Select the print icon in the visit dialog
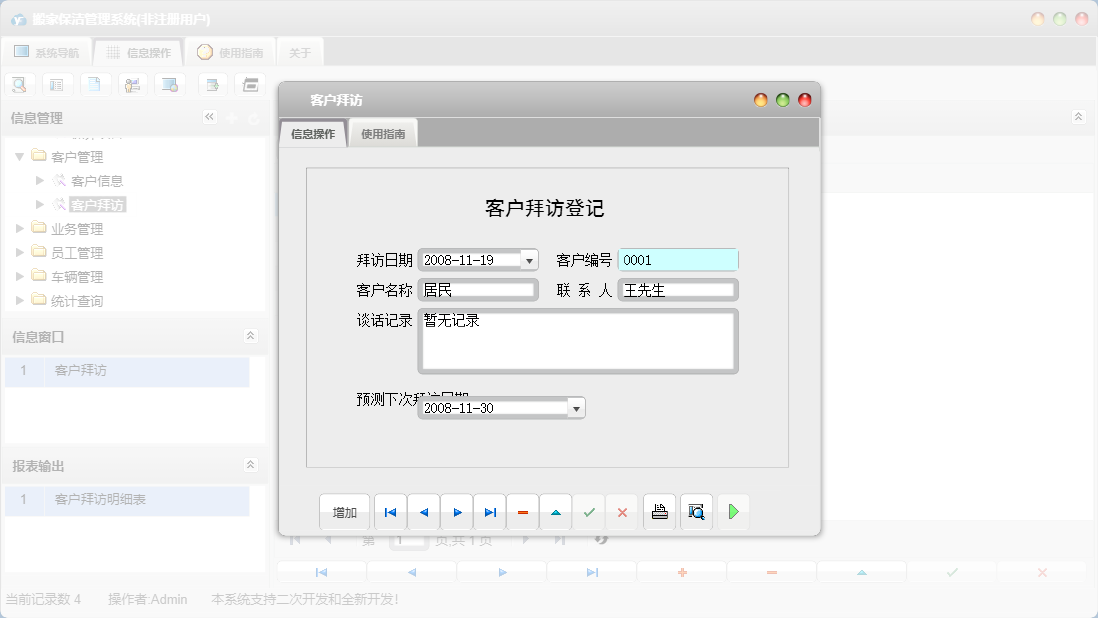This screenshot has width=1098, height=618. (659, 512)
